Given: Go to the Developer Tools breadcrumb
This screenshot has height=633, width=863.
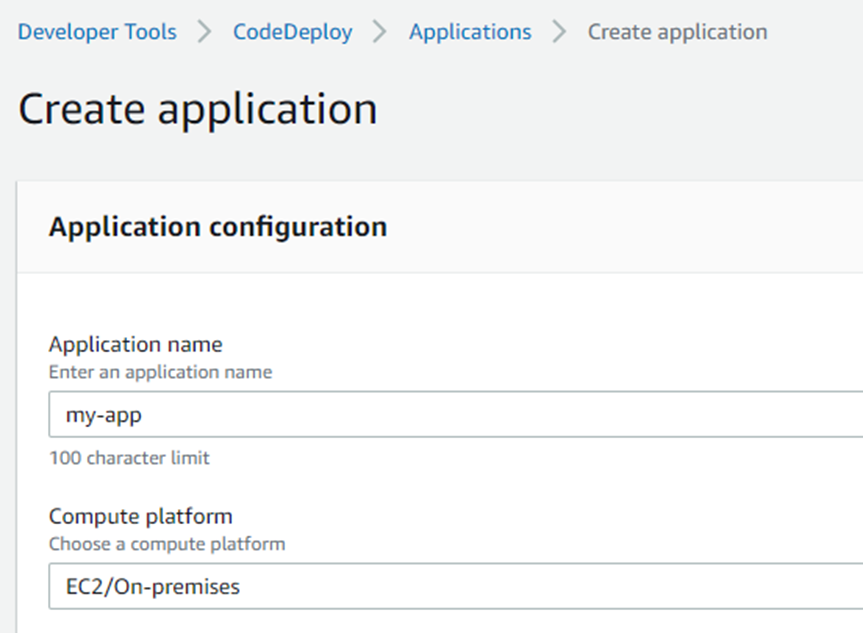Looking at the screenshot, I should (x=97, y=32).
